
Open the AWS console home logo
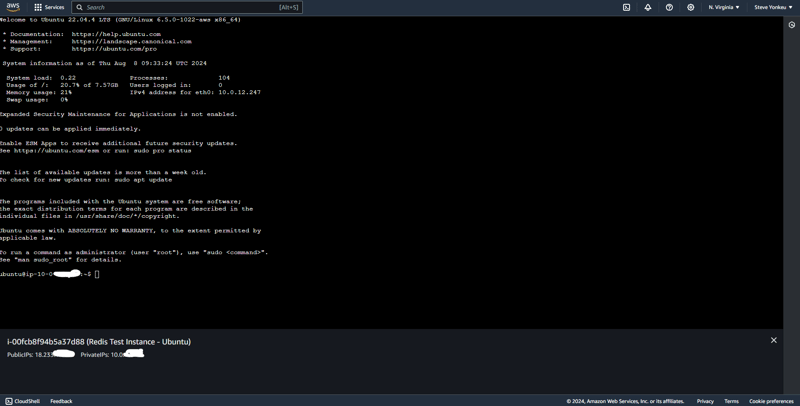tap(13, 7)
